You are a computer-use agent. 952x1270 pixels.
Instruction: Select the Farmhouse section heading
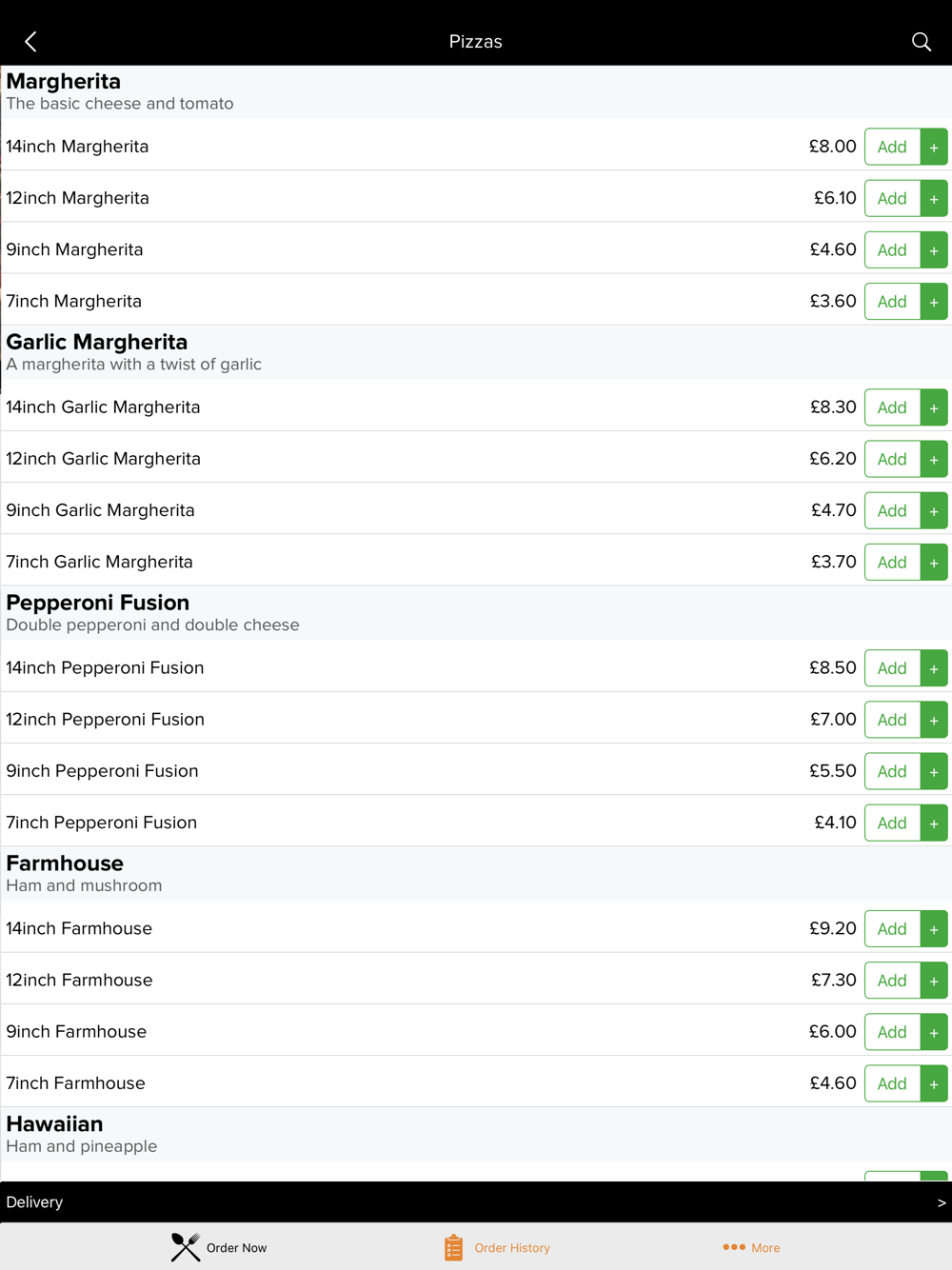pyautogui.click(x=65, y=864)
